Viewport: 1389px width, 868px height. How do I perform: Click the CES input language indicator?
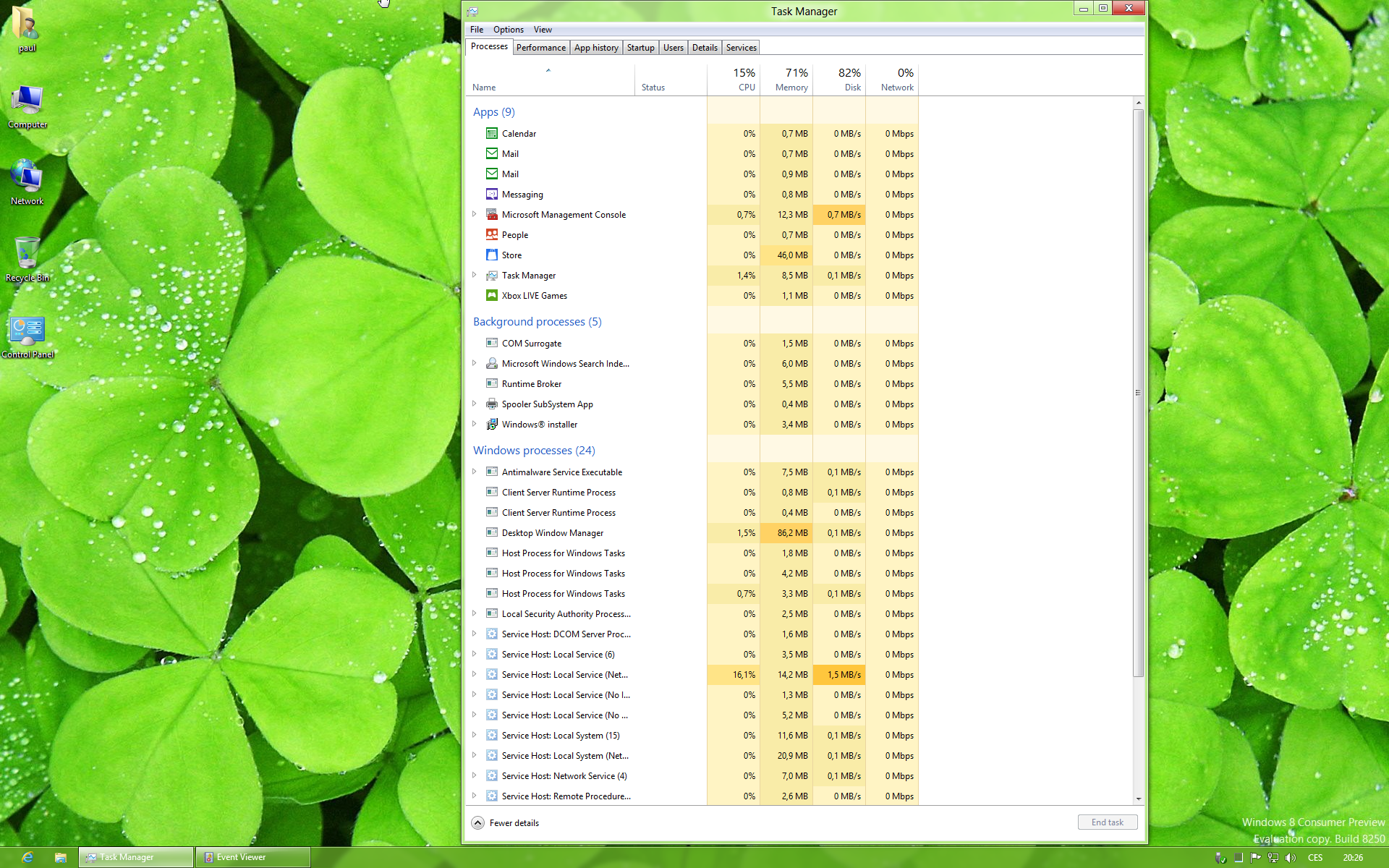click(x=1315, y=858)
